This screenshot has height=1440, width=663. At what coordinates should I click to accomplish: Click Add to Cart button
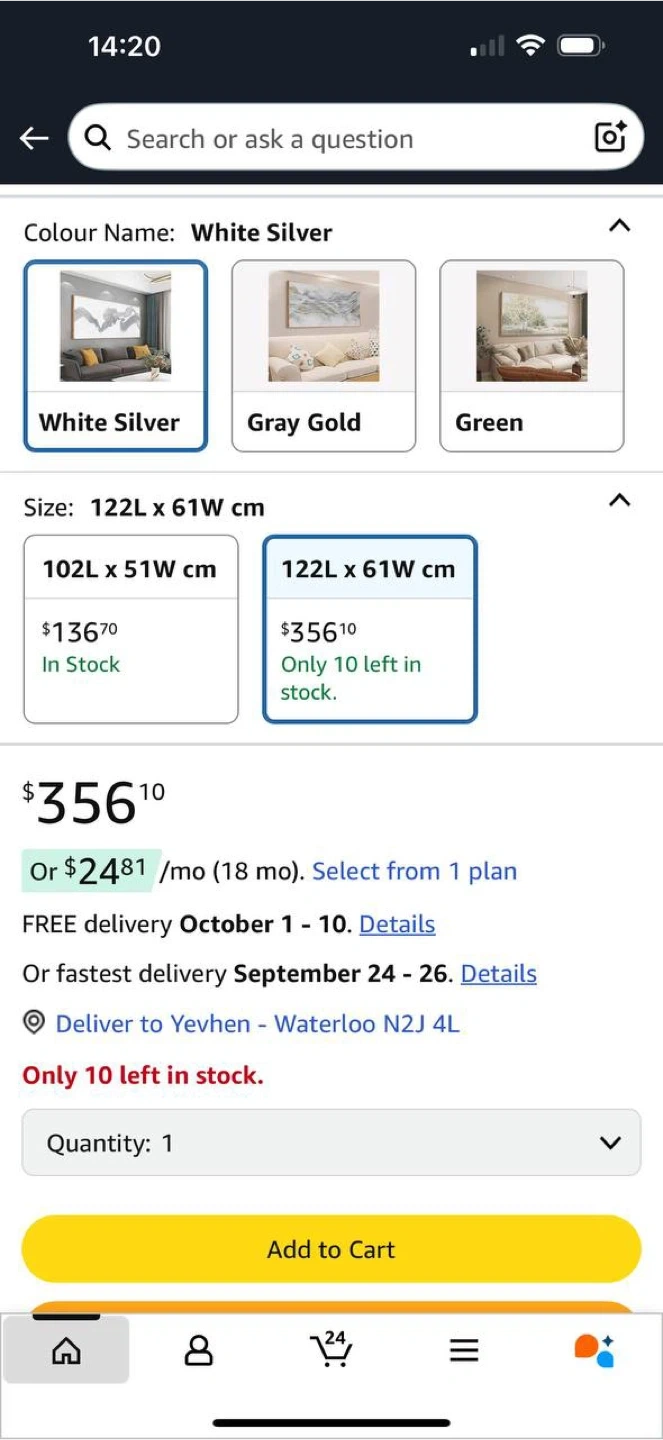[331, 1249]
